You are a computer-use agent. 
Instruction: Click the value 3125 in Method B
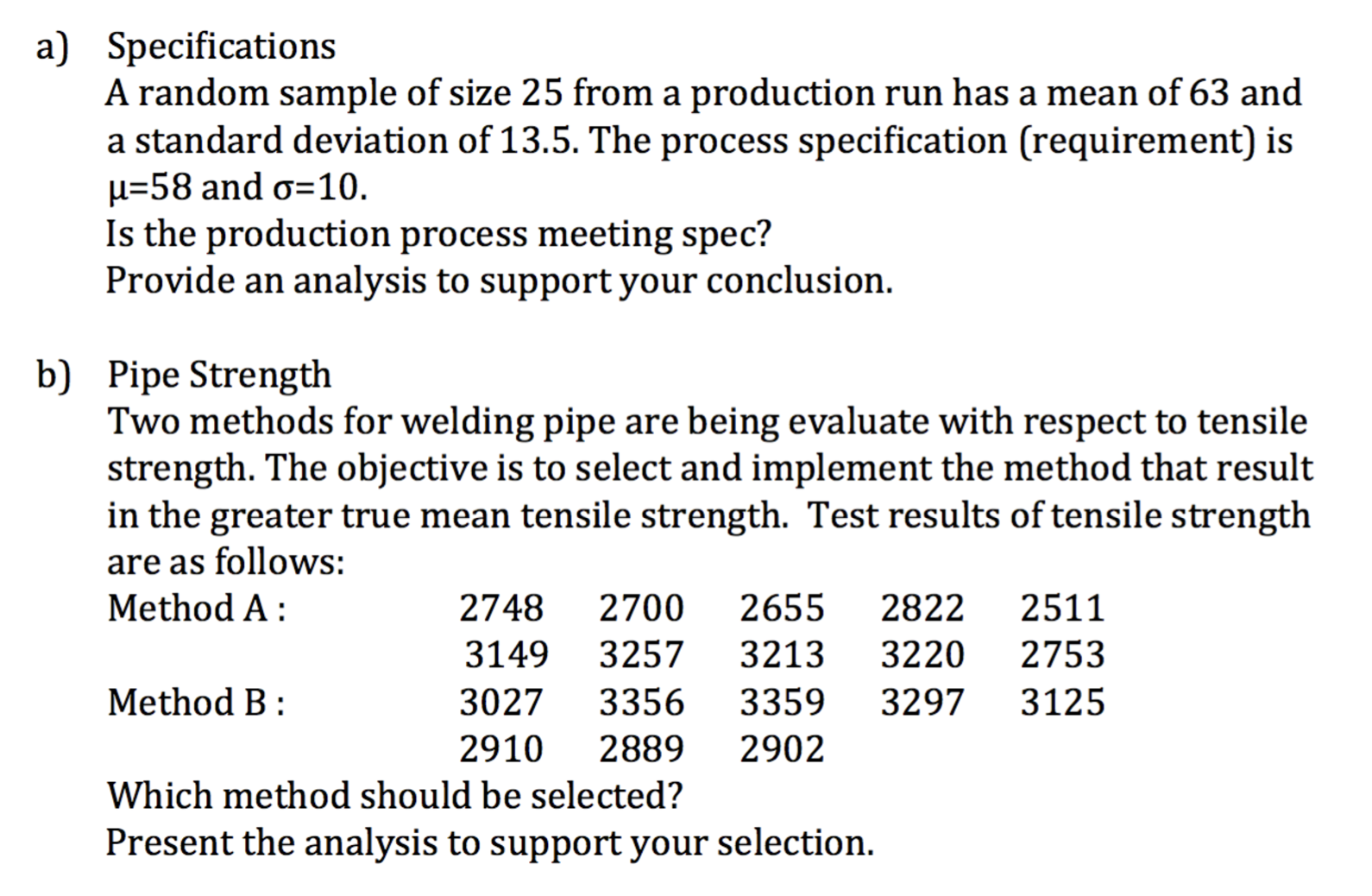[1062, 703]
